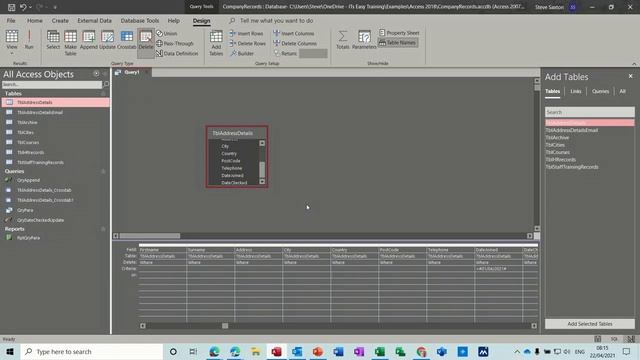640x360 pixels.
Task: Click the taskbar search box
Action: point(92,352)
